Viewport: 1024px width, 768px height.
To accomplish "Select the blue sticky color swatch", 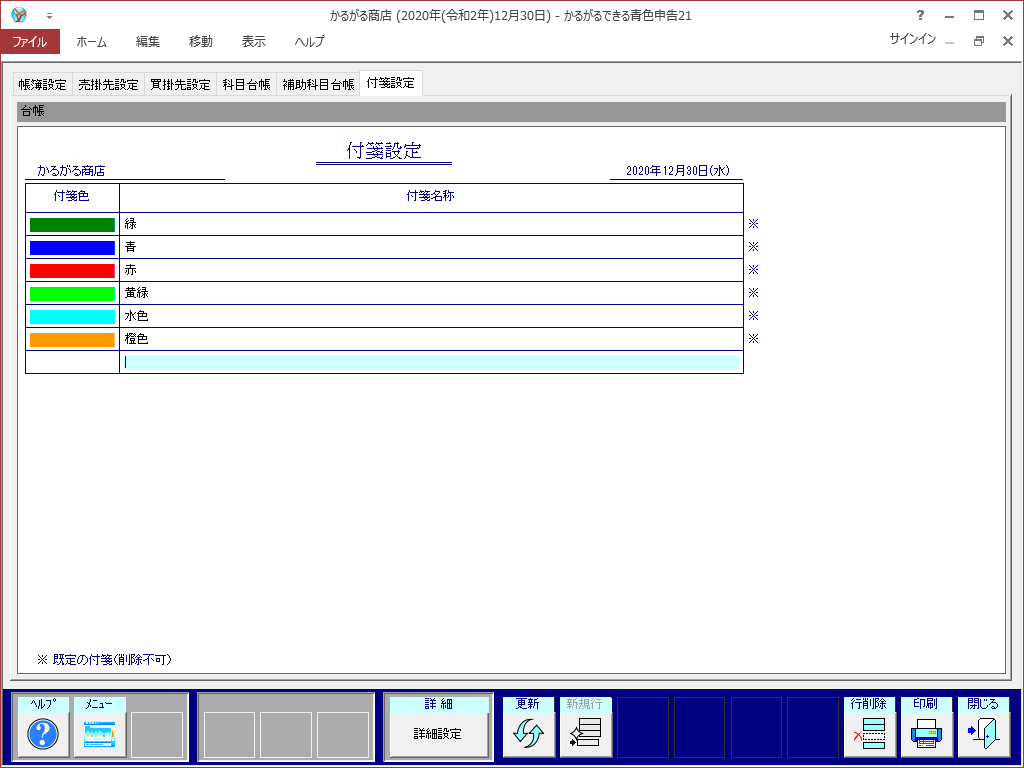I will click(x=72, y=248).
